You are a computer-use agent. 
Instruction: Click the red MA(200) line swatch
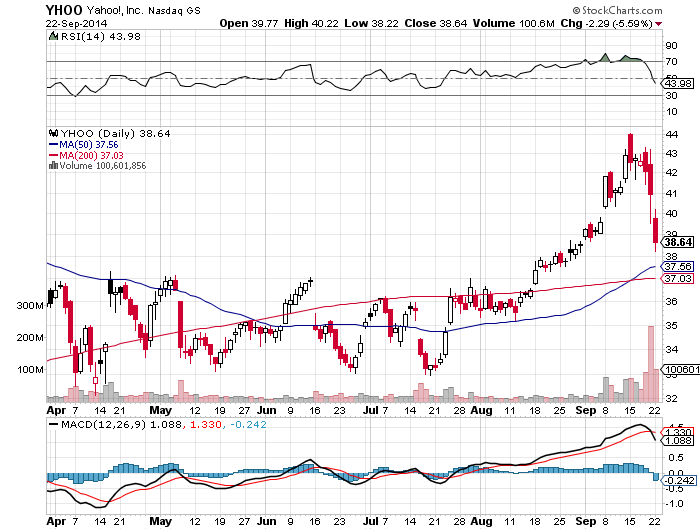pos(53,155)
